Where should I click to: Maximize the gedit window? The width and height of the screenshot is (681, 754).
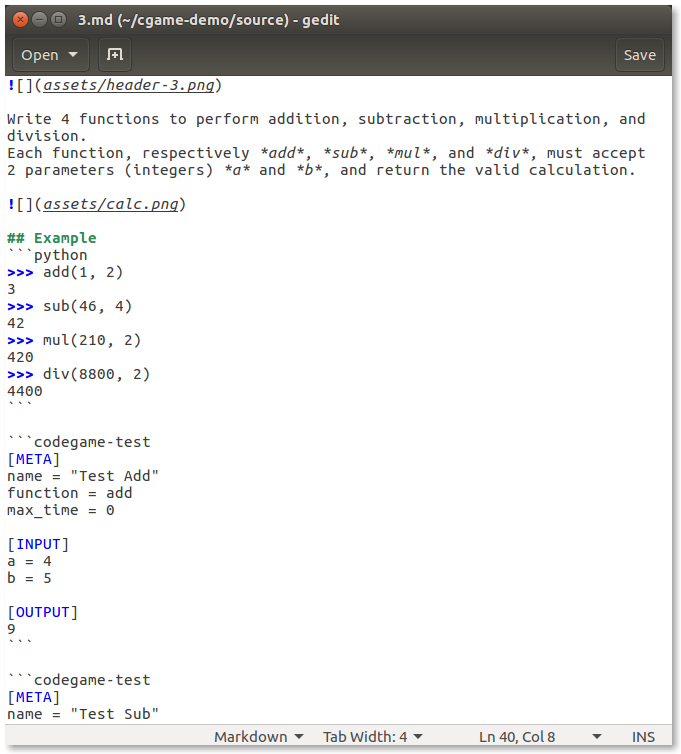pos(59,20)
